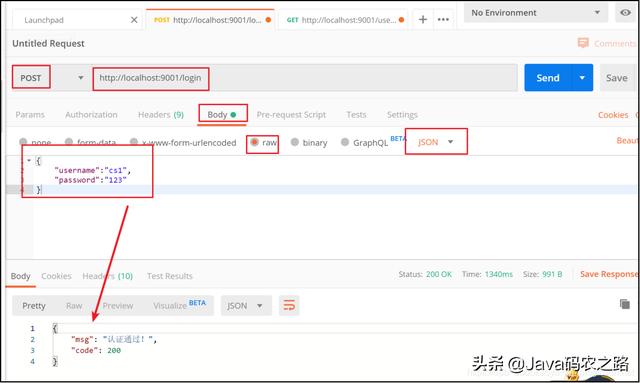Select the Visualize BETA response view
Screen dimensions: 640x383
tap(179, 305)
